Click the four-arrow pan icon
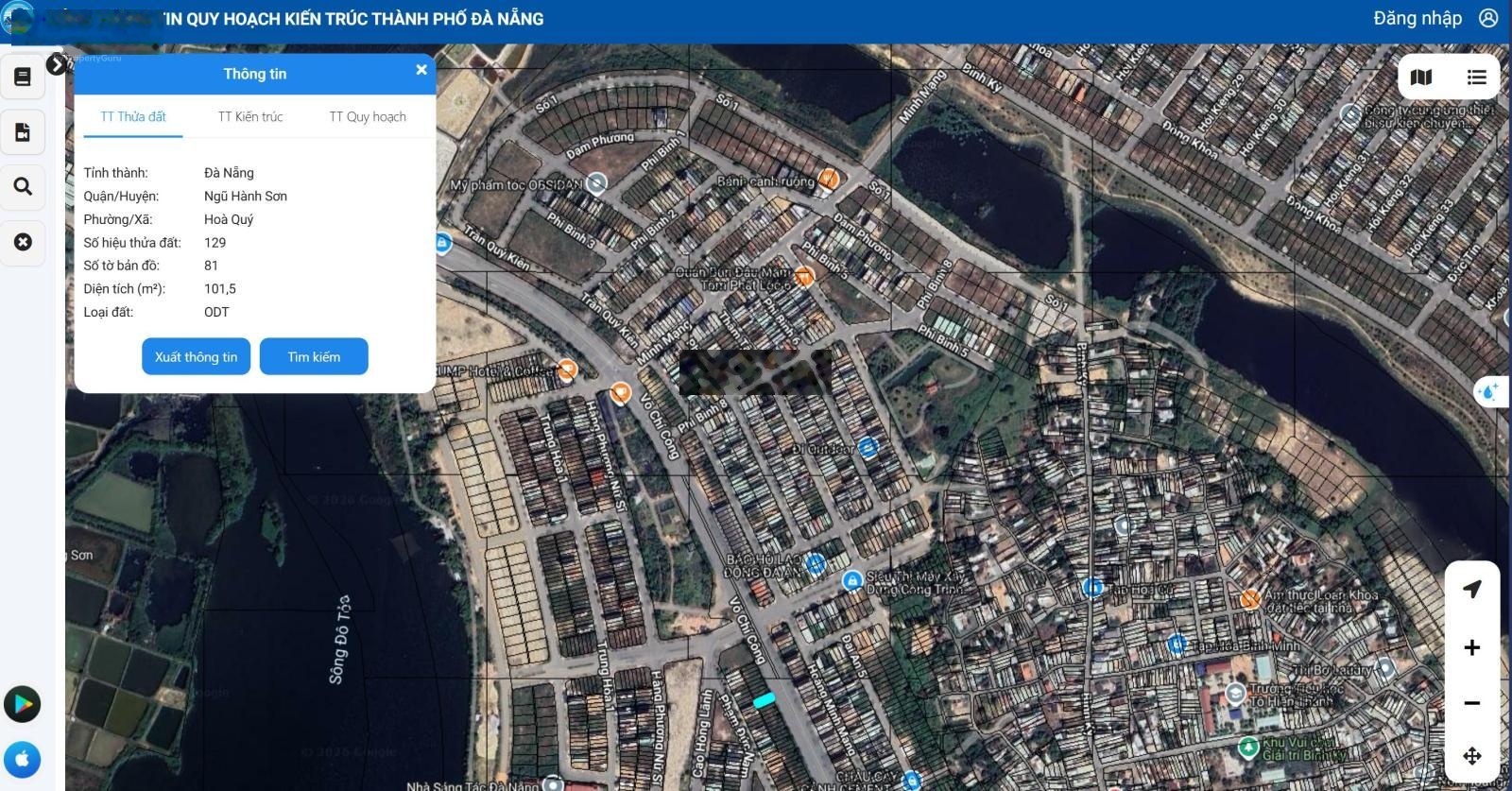 pos(1472,756)
